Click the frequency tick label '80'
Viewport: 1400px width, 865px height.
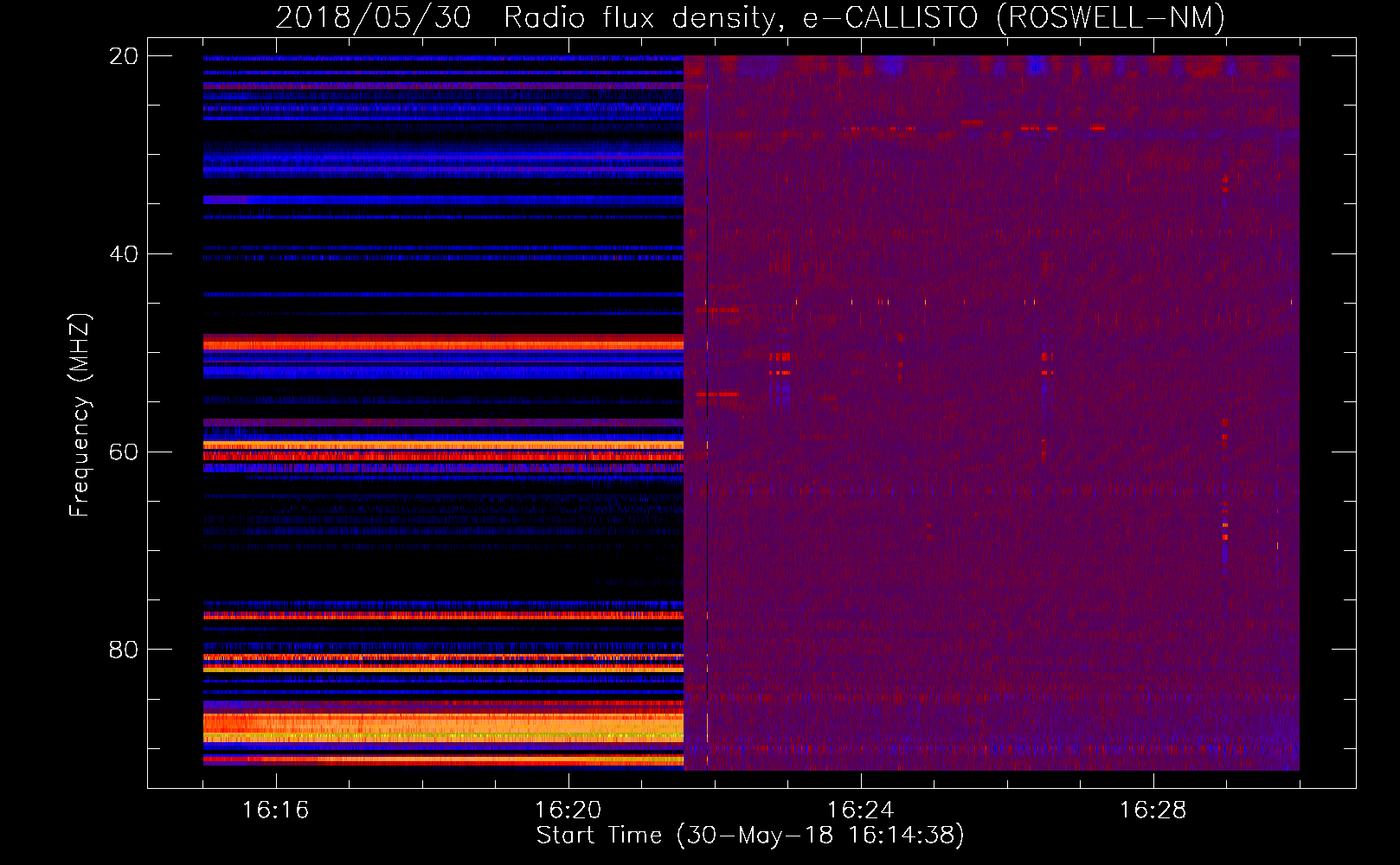click(x=124, y=650)
